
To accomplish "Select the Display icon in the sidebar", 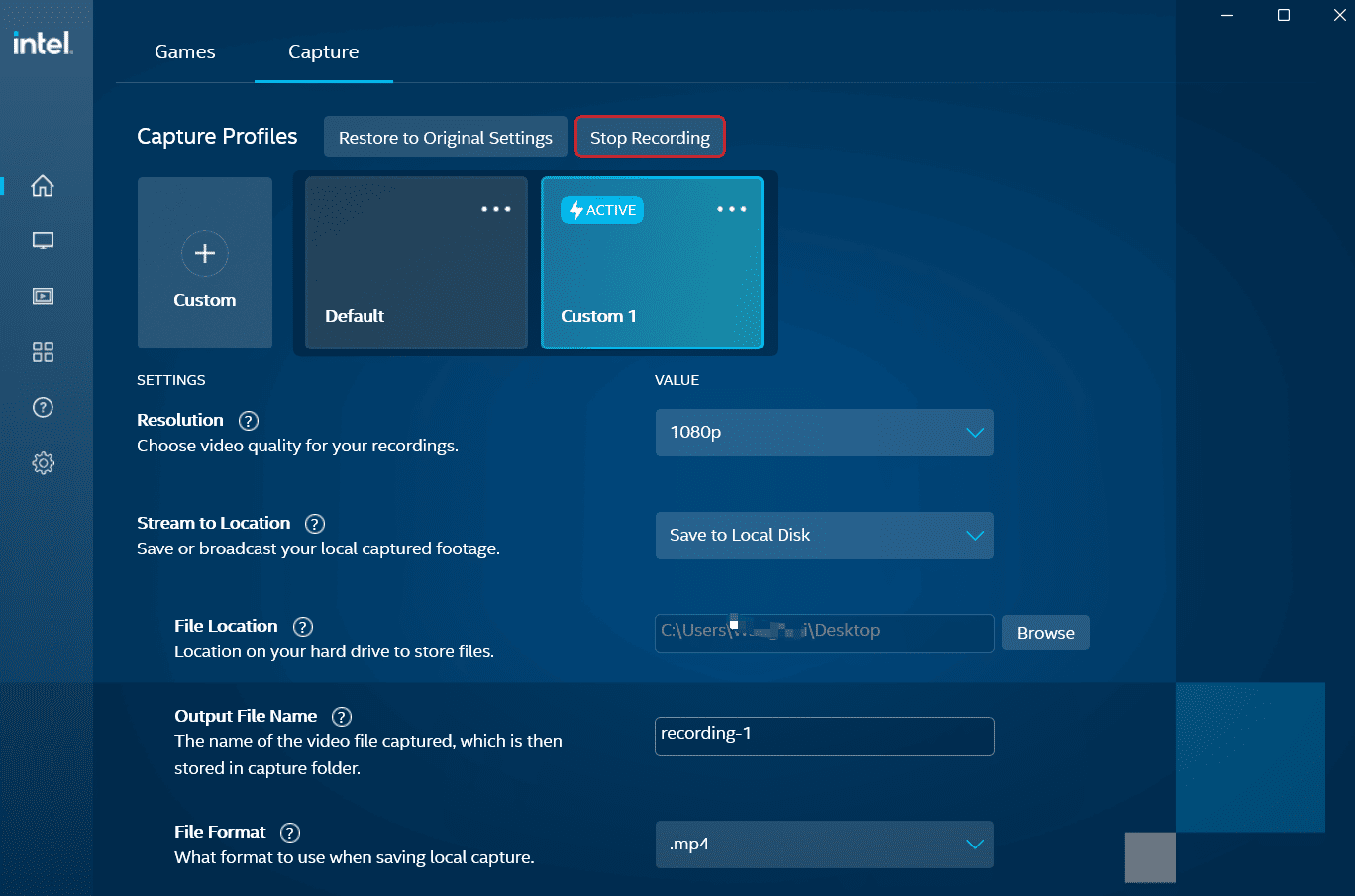I will tap(43, 240).
